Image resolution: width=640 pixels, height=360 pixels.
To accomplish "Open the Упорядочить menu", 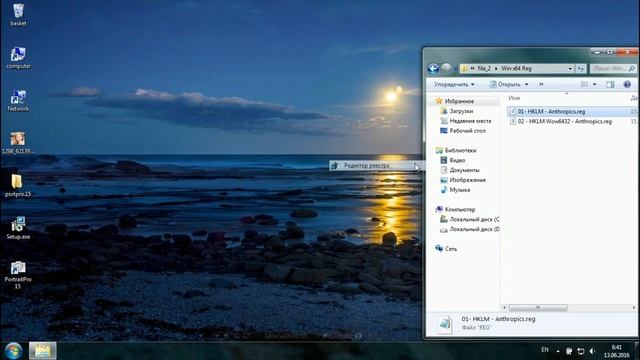I will [x=454, y=84].
